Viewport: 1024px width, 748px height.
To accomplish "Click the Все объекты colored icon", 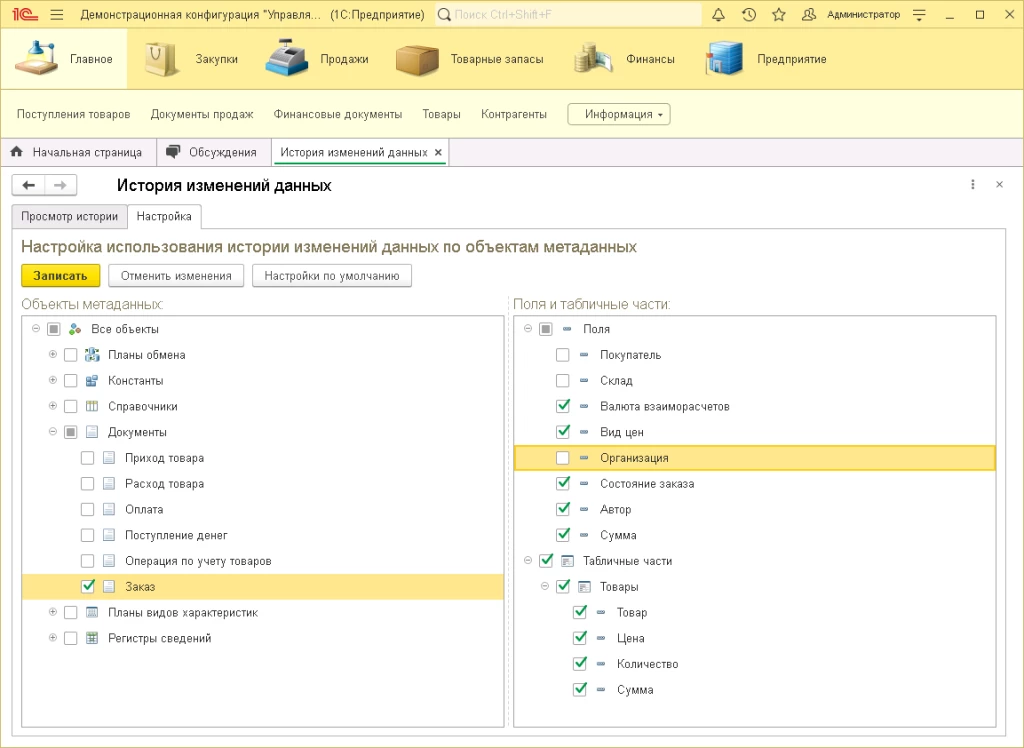I will (75, 329).
